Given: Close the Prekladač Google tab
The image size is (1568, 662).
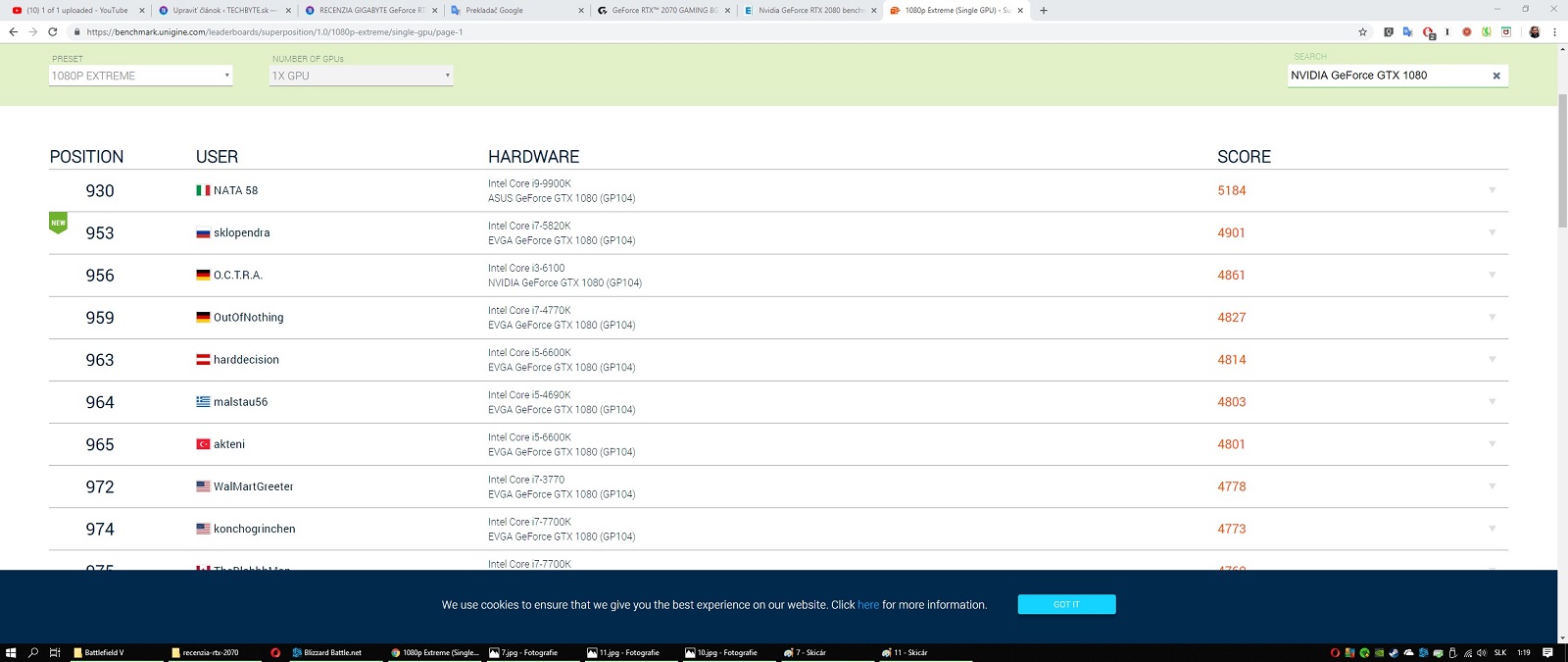Looking at the screenshot, I should point(581,11).
